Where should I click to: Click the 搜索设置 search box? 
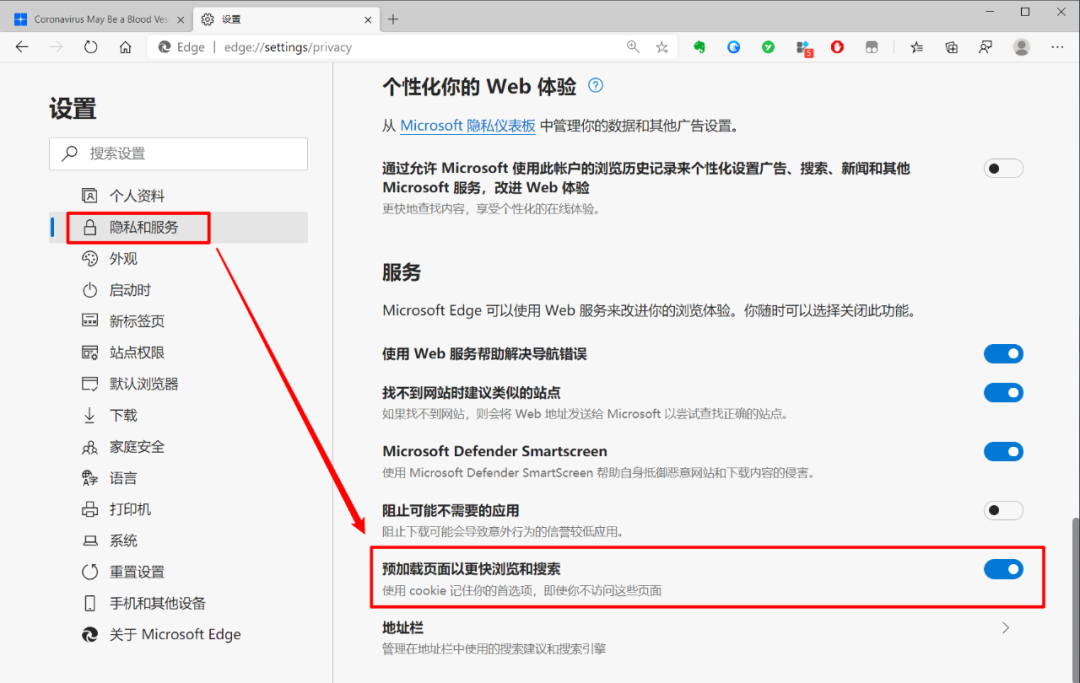178,153
